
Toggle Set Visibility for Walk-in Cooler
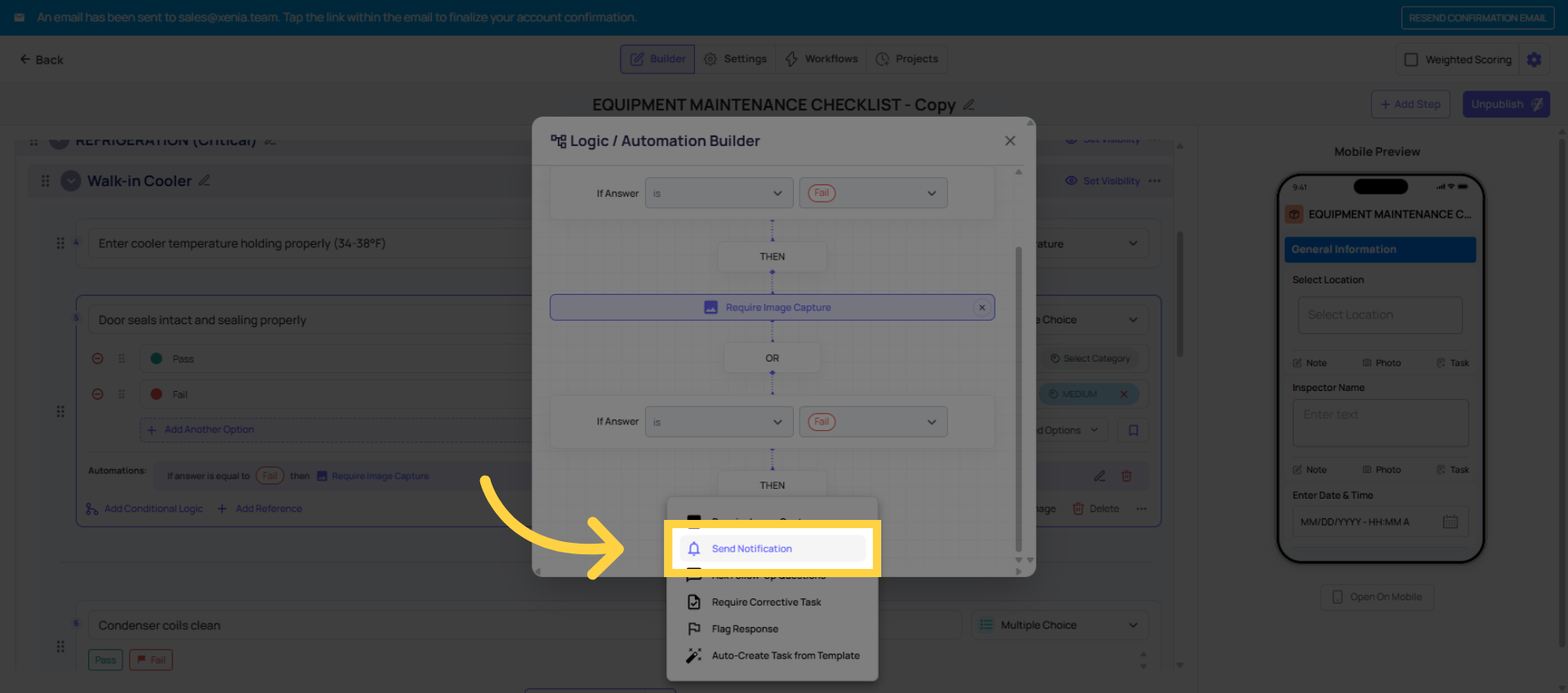click(1102, 180)
